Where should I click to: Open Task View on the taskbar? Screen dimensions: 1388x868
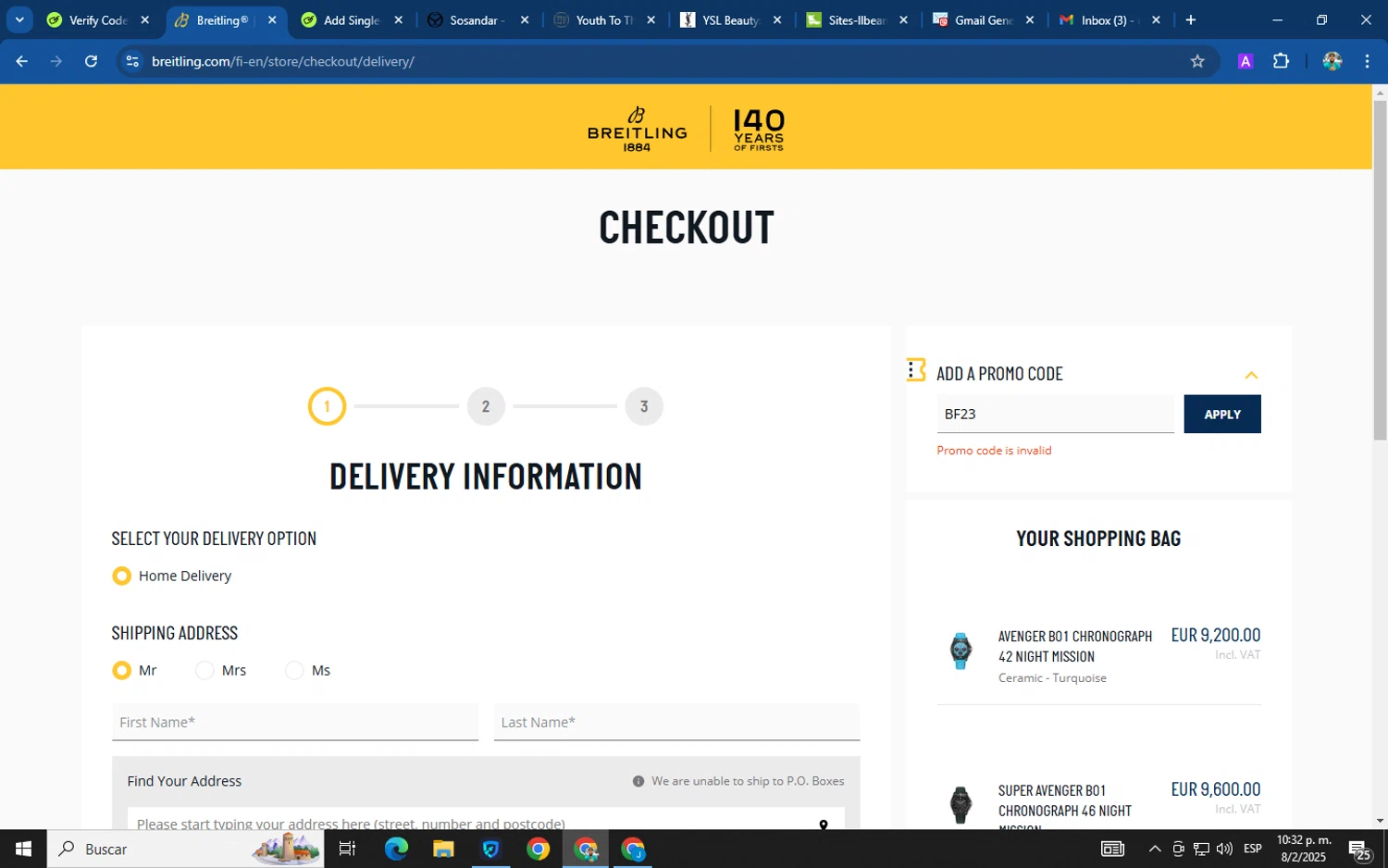point(347,849)
